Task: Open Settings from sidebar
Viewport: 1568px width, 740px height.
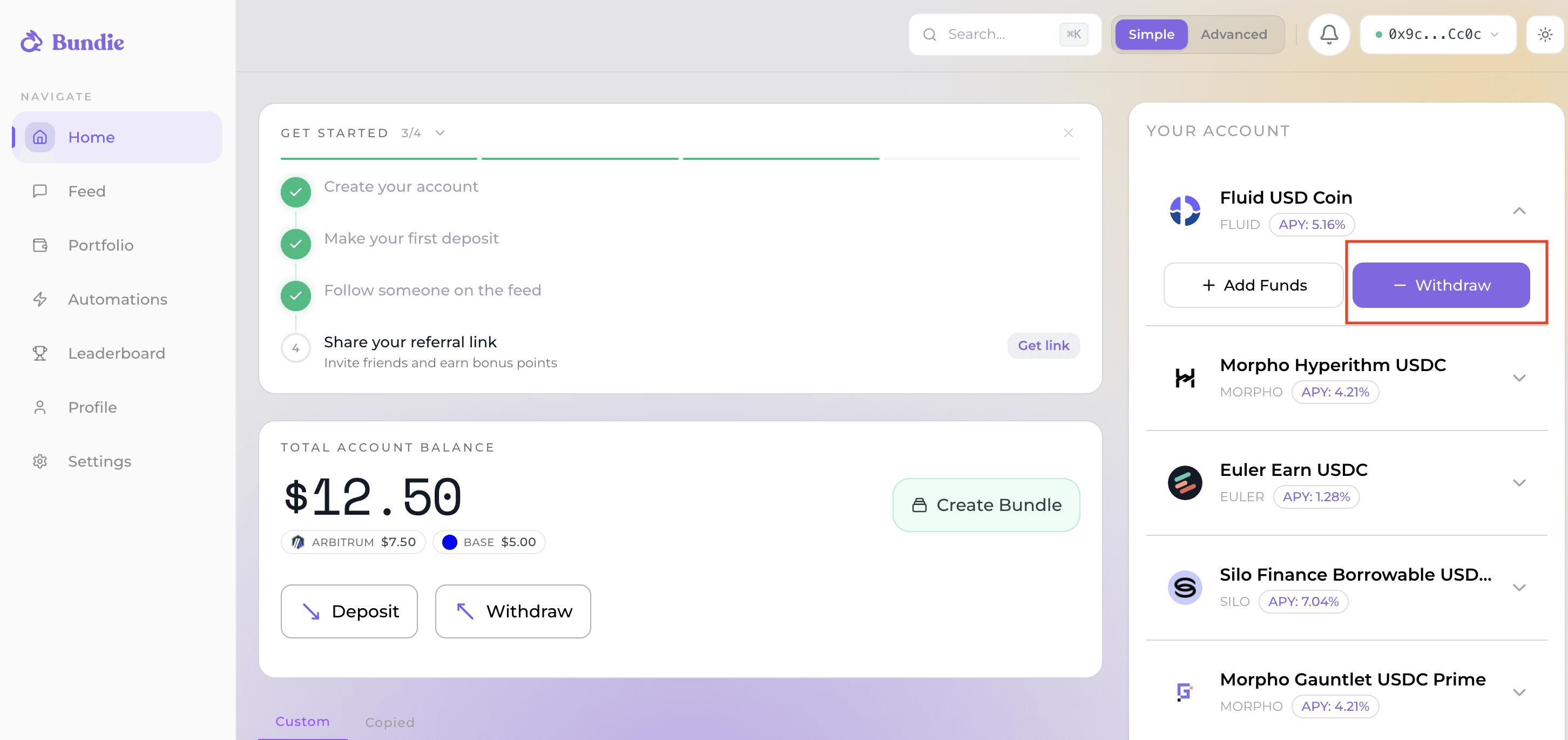Action: tap(118, 461)
